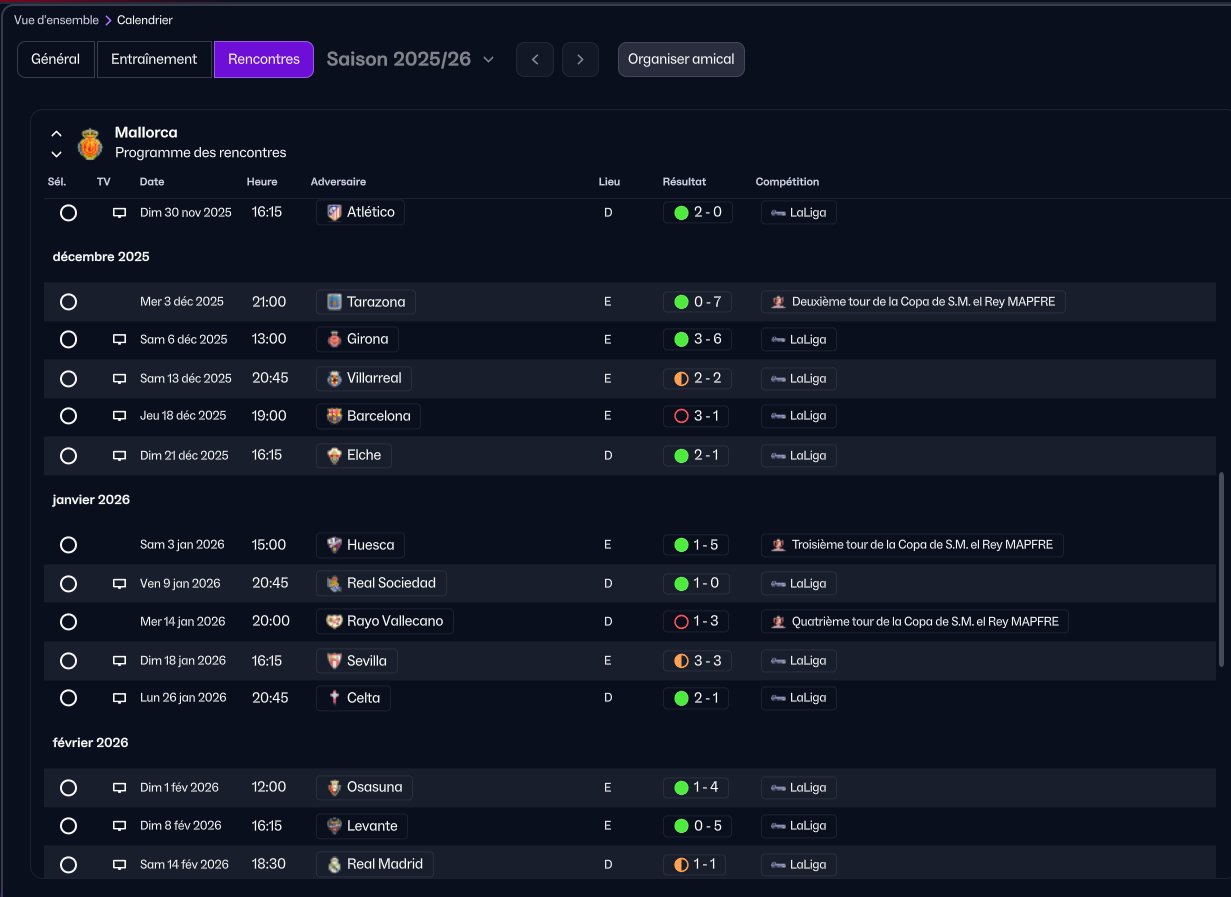Select the radio button for Huesca match
This screenshot has width=1231, height=897.
pos(68,545)
